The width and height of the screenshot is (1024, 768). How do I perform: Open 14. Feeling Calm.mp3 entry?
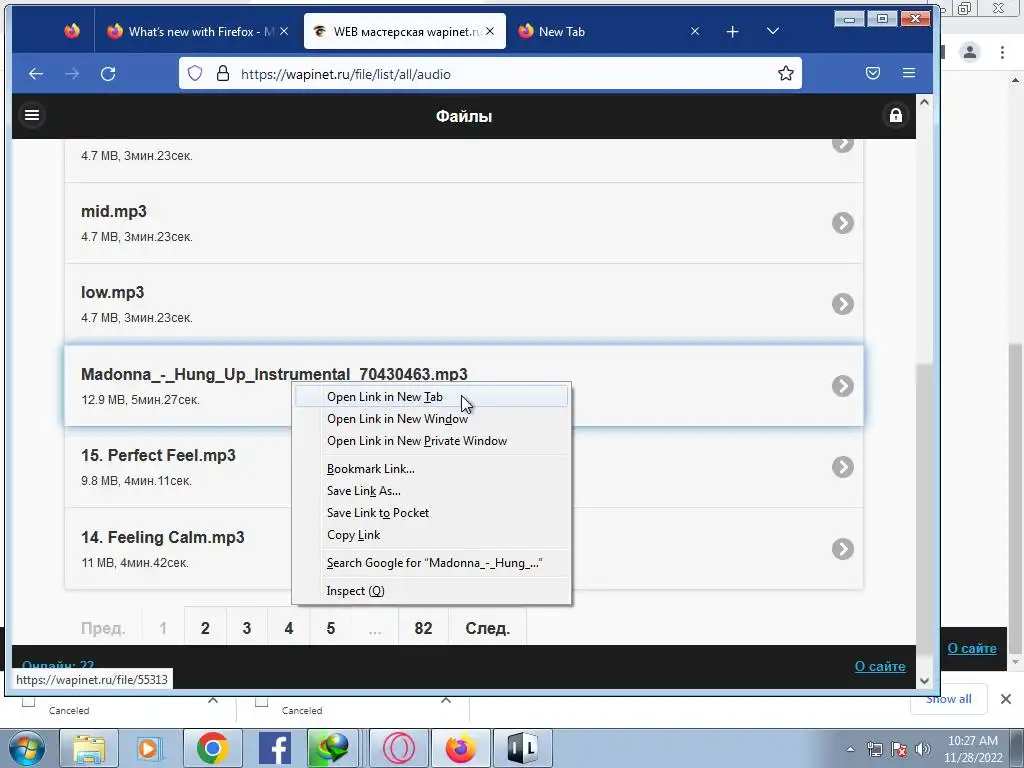coord(464,549)
